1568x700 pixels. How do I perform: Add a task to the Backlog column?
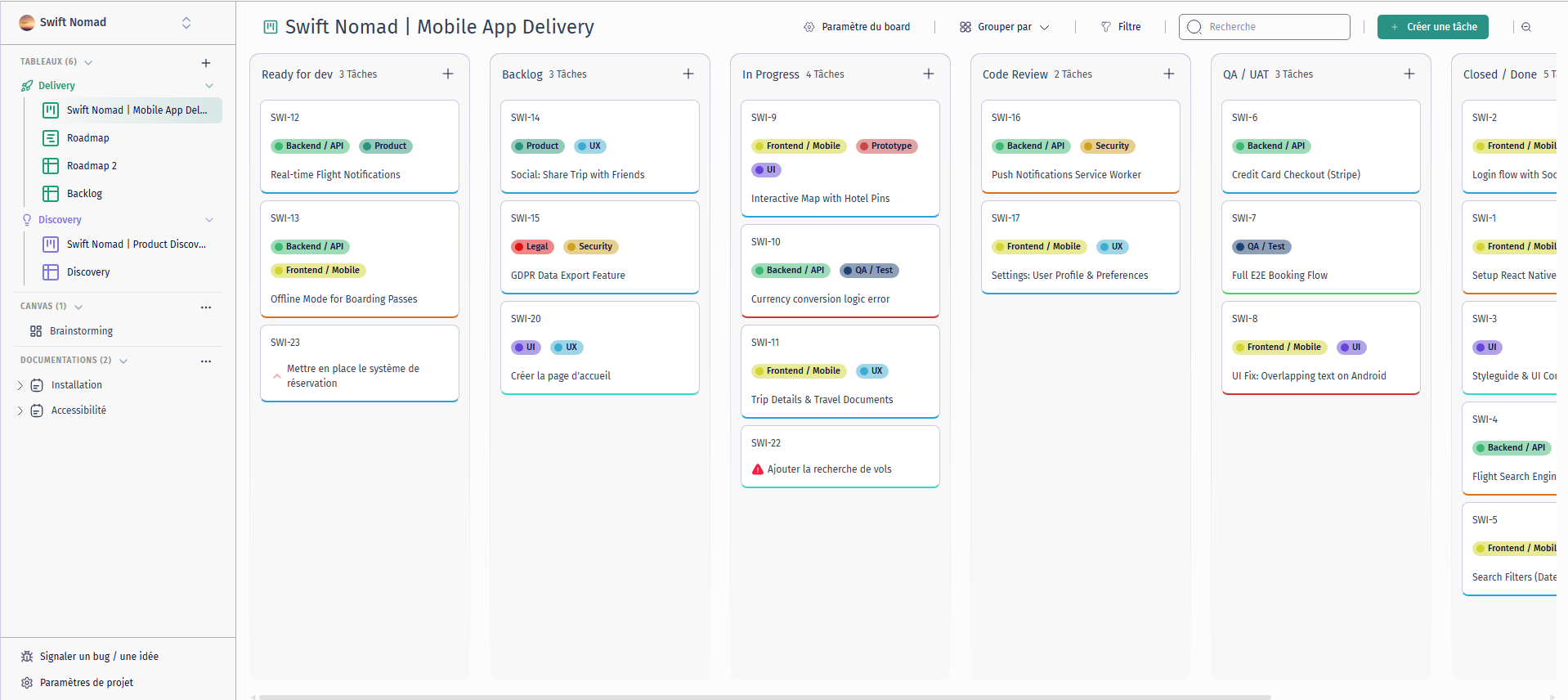point(688,74)
